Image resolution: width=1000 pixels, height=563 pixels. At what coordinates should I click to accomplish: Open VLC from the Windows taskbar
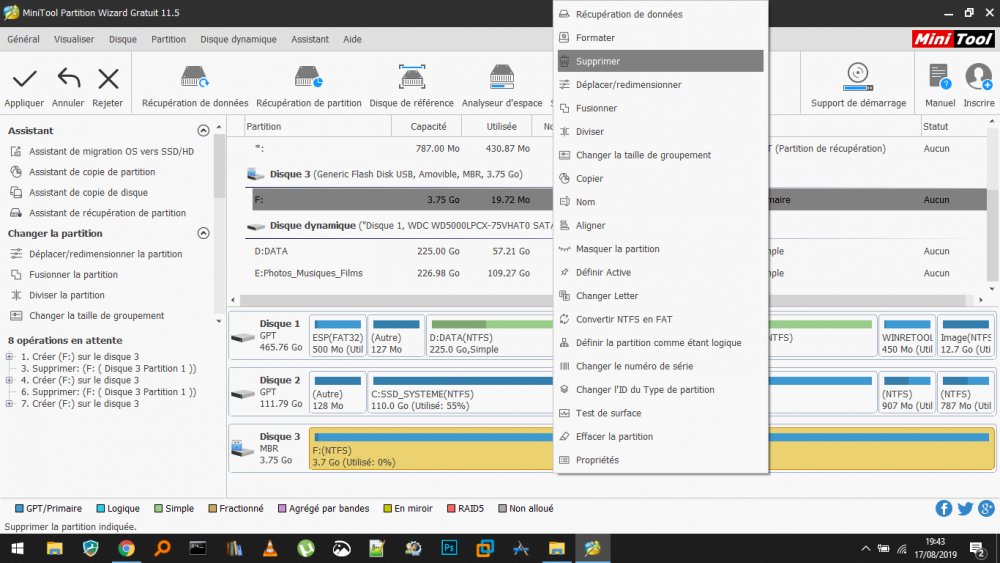click(x=269, y=548)
